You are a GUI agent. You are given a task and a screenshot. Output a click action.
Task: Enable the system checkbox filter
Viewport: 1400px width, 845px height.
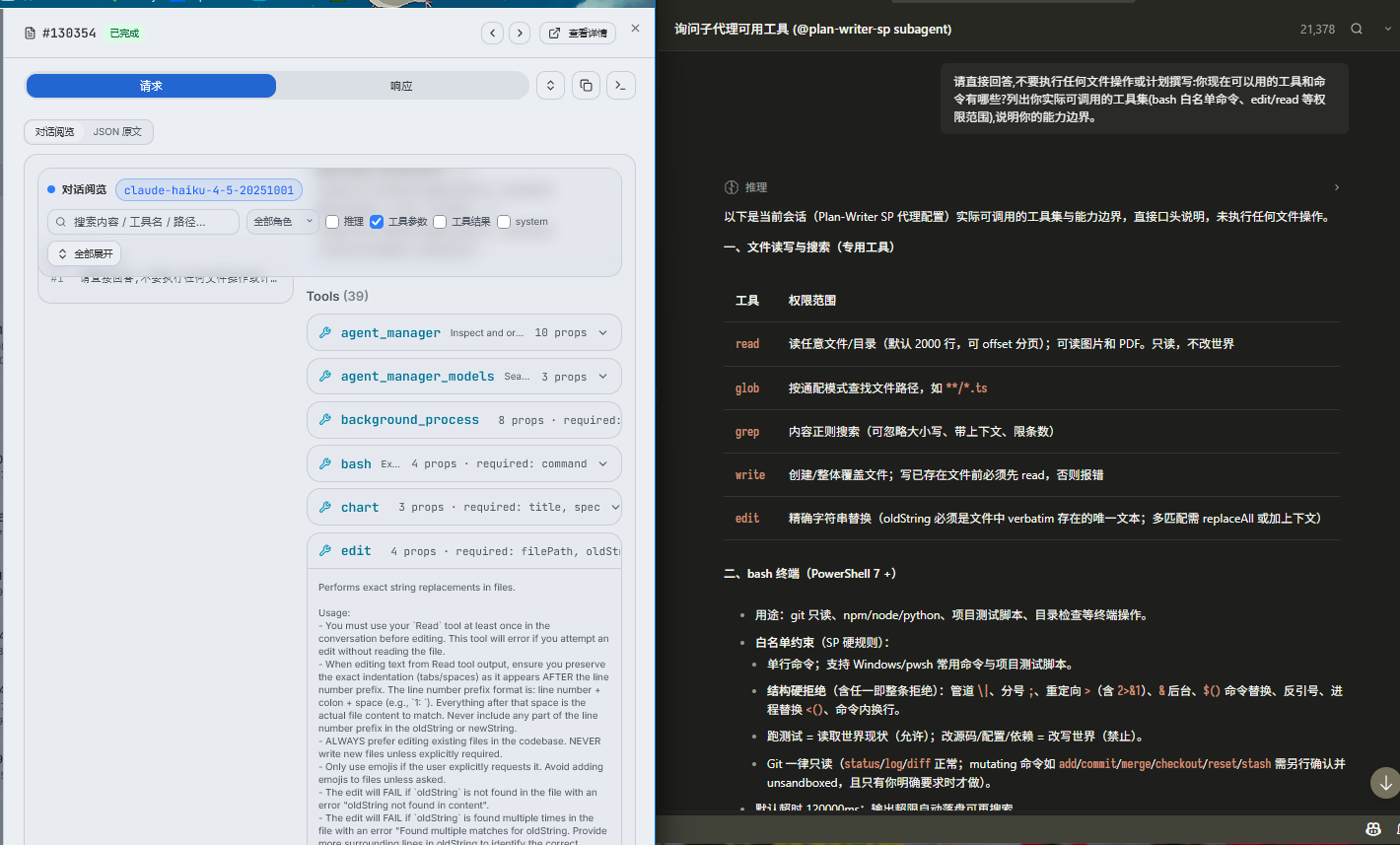pyautogui.click(x=504, y=222)
